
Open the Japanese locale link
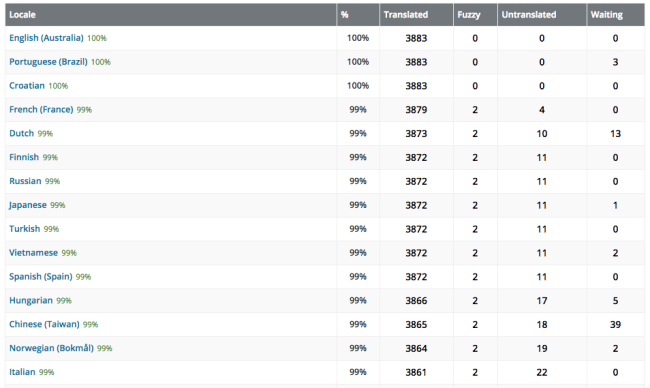(x=28, y=205)
